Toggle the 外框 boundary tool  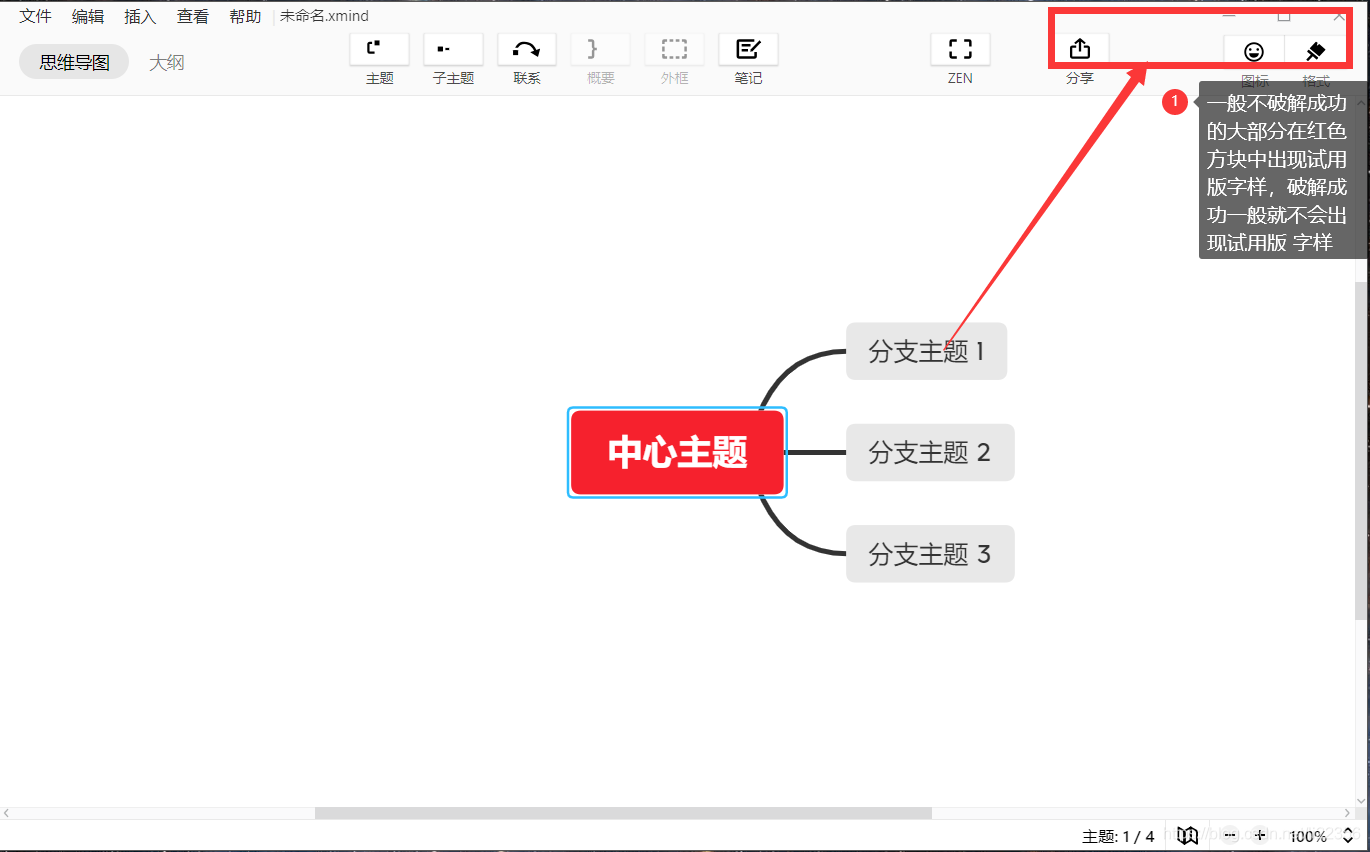(674, 48)
